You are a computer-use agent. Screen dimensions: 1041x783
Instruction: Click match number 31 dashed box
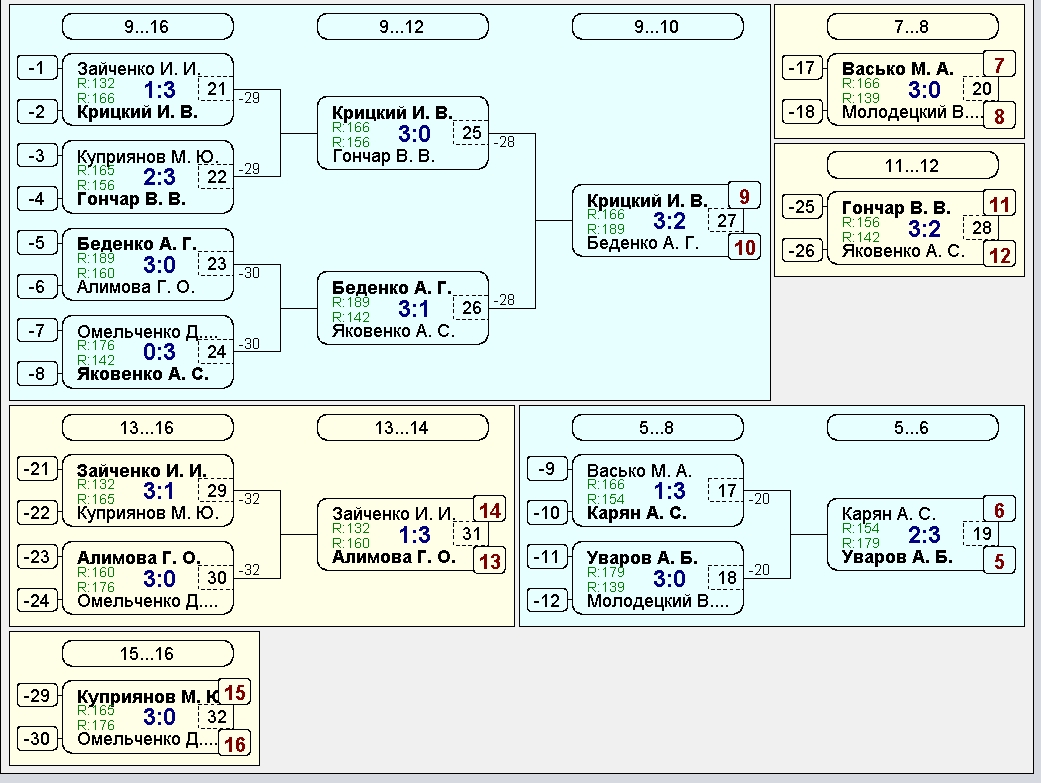(x=471, y=533)
